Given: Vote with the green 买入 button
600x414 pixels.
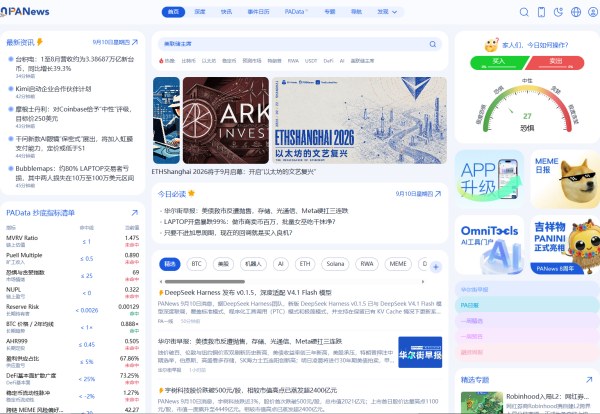Looking at the screenshot, I should (x=499, y=63).
